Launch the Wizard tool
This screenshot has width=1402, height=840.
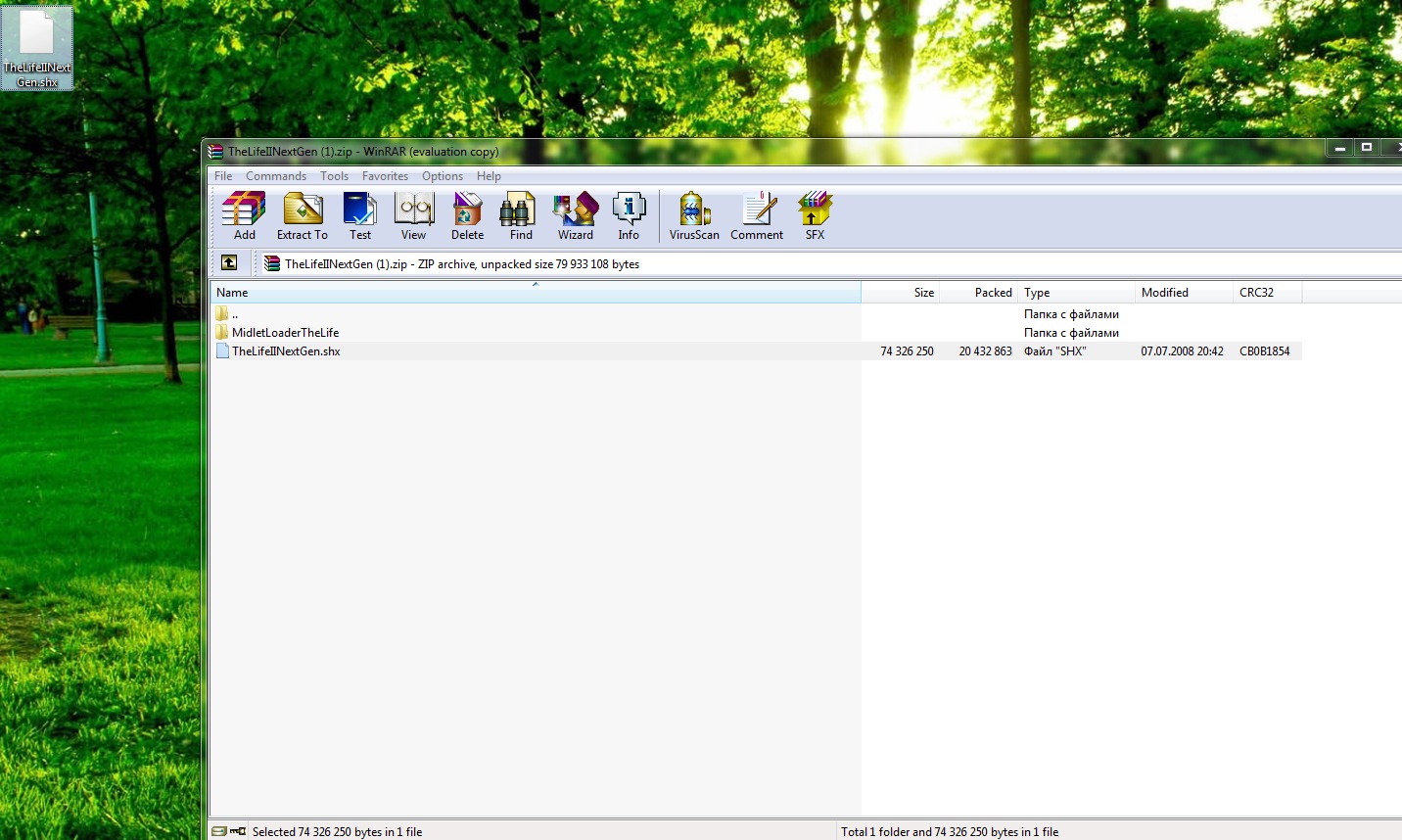click(576, 216)
